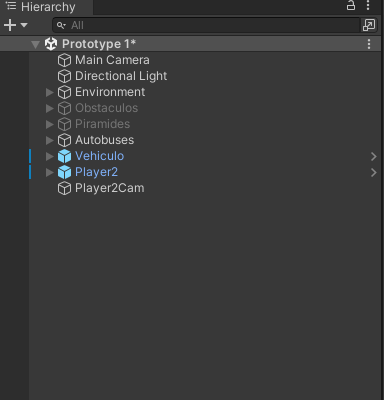Collapse the Prototype 1 scene foldout
The image size is (384, 400).
(35, 44)
